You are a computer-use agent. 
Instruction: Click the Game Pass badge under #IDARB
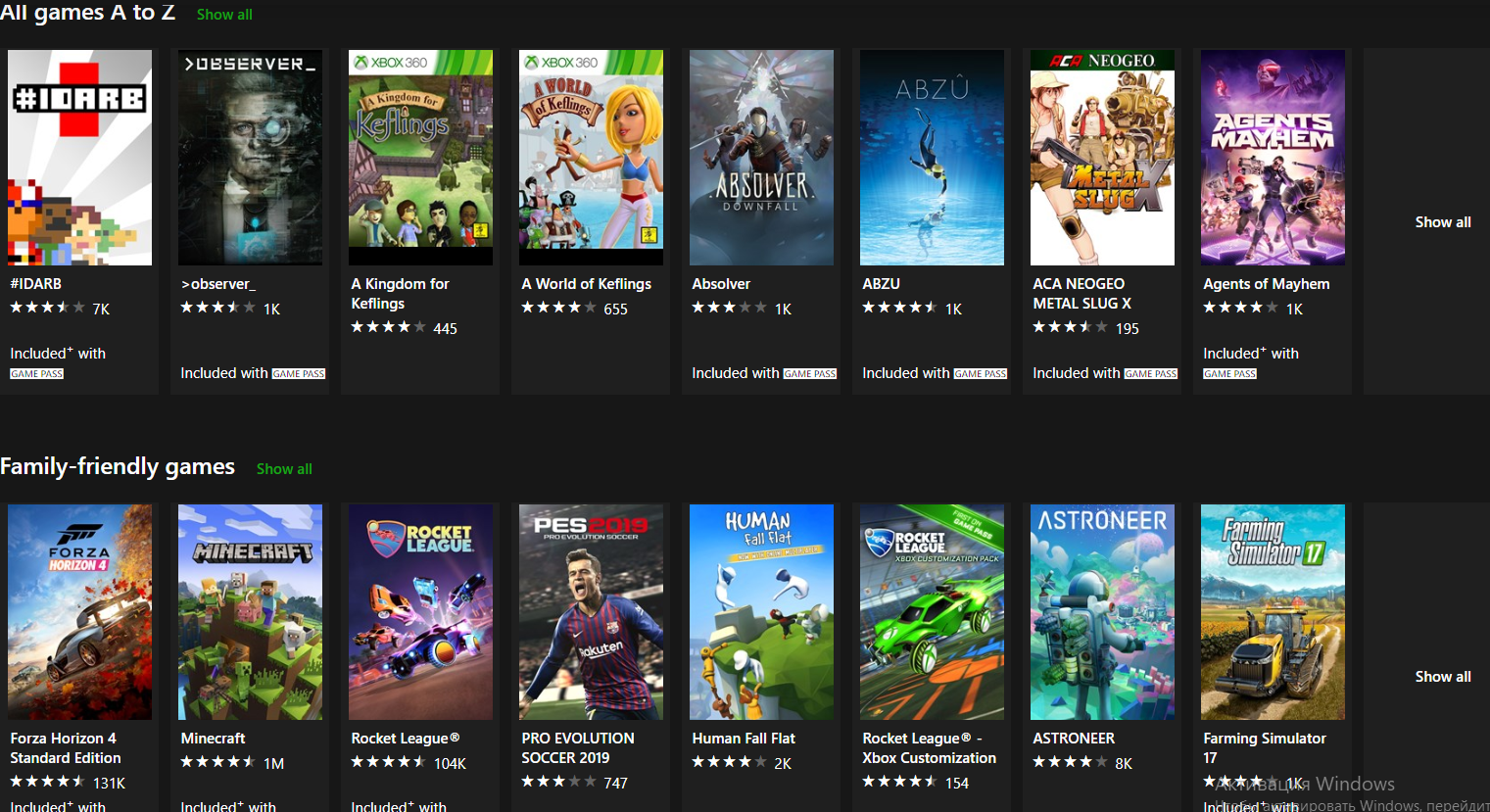(36, 374)
